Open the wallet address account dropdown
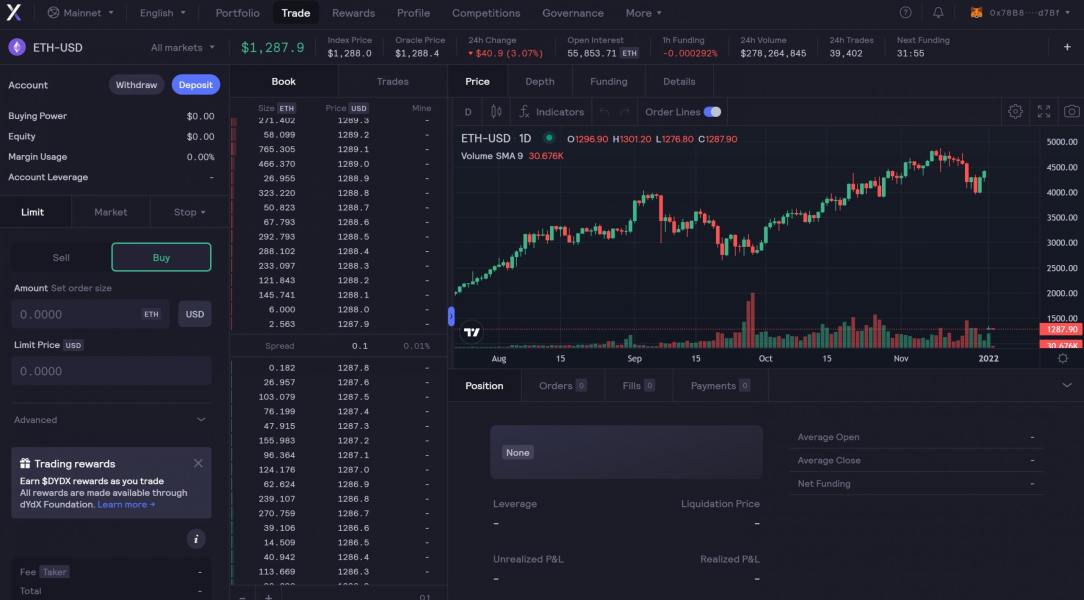The image size is (1084, 600). pos(1030,12)
